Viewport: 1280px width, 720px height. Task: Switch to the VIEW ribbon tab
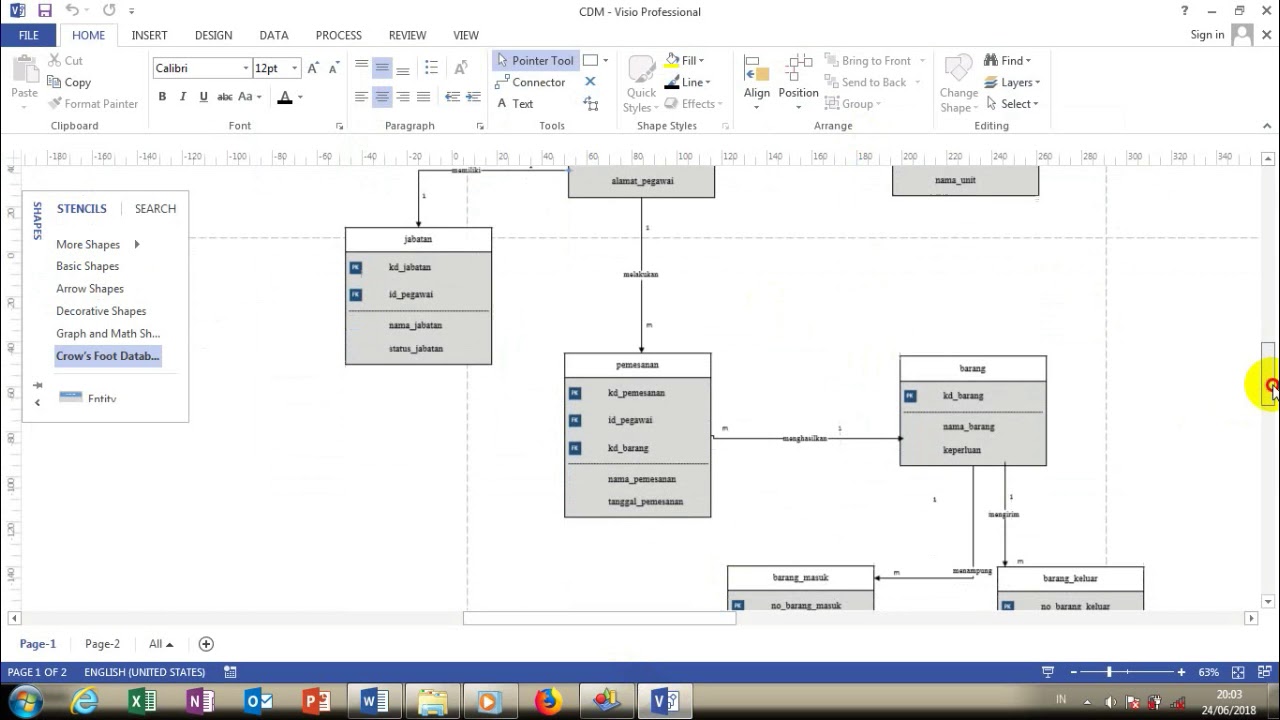466,35
